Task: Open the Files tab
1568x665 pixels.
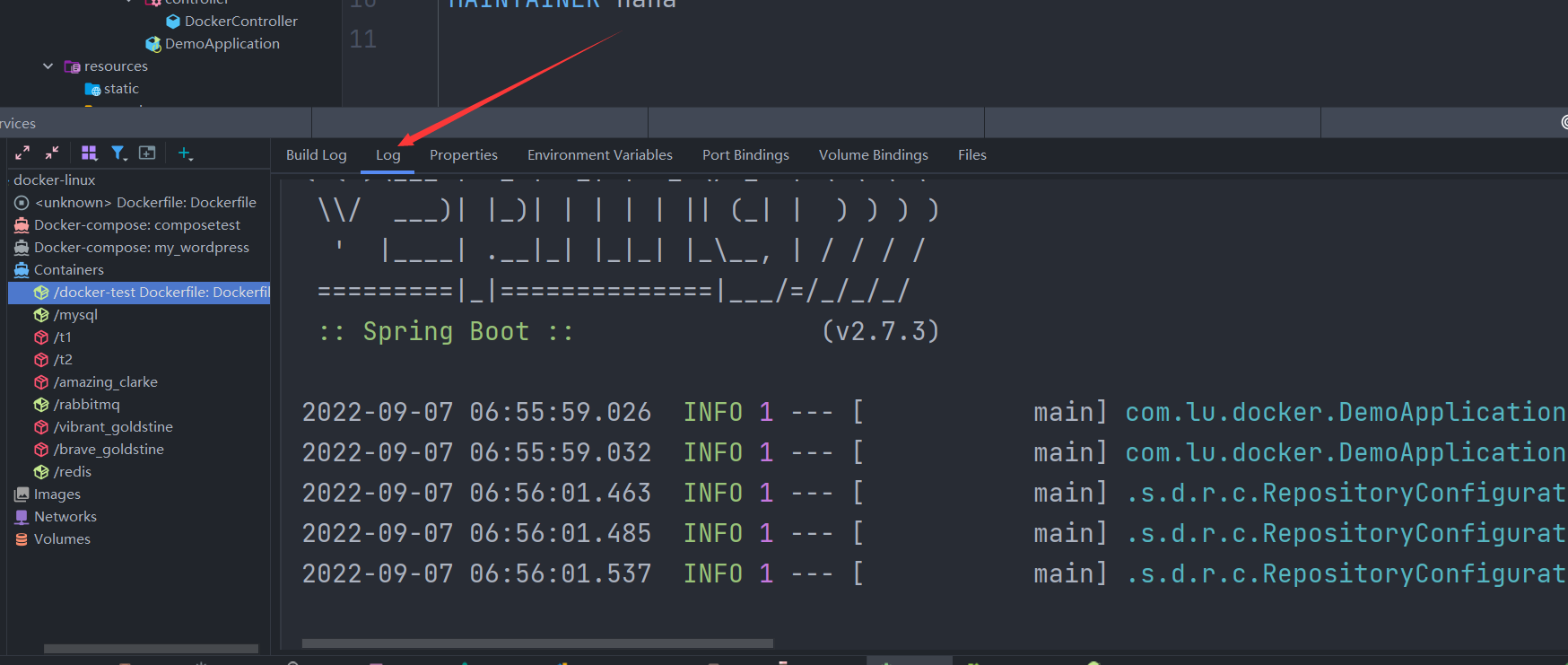Action: pos(971,155)
